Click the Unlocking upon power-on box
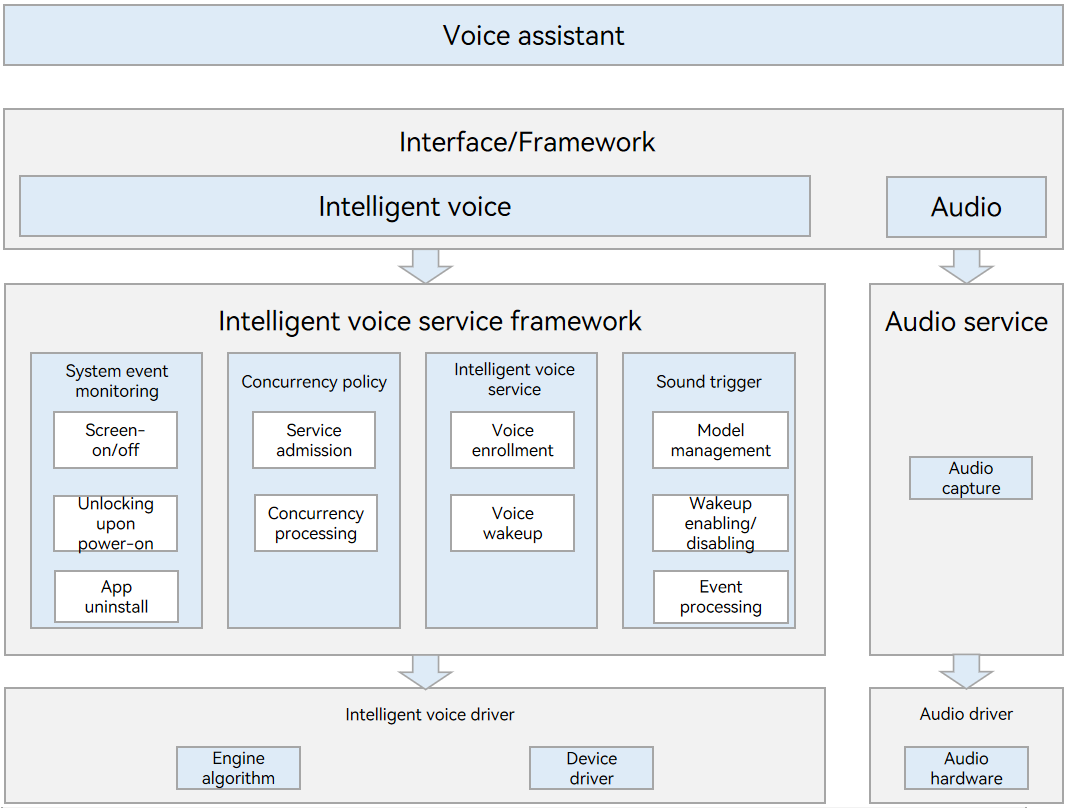Viewport: 1068px width, 808px height. click(116, 523)
